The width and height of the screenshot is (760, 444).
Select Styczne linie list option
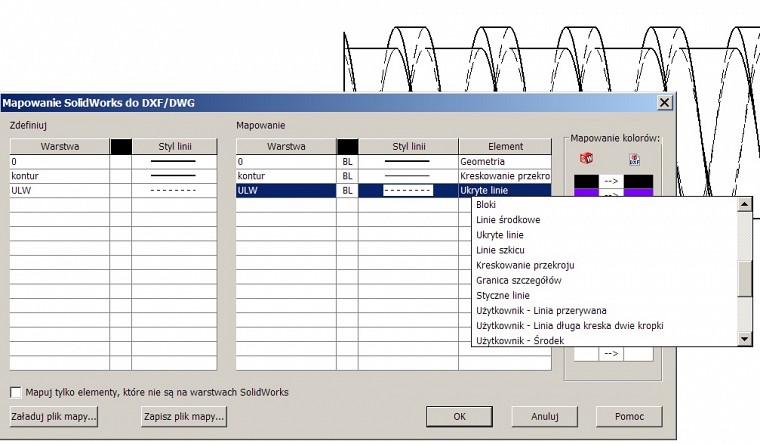(x=503, y=295)
